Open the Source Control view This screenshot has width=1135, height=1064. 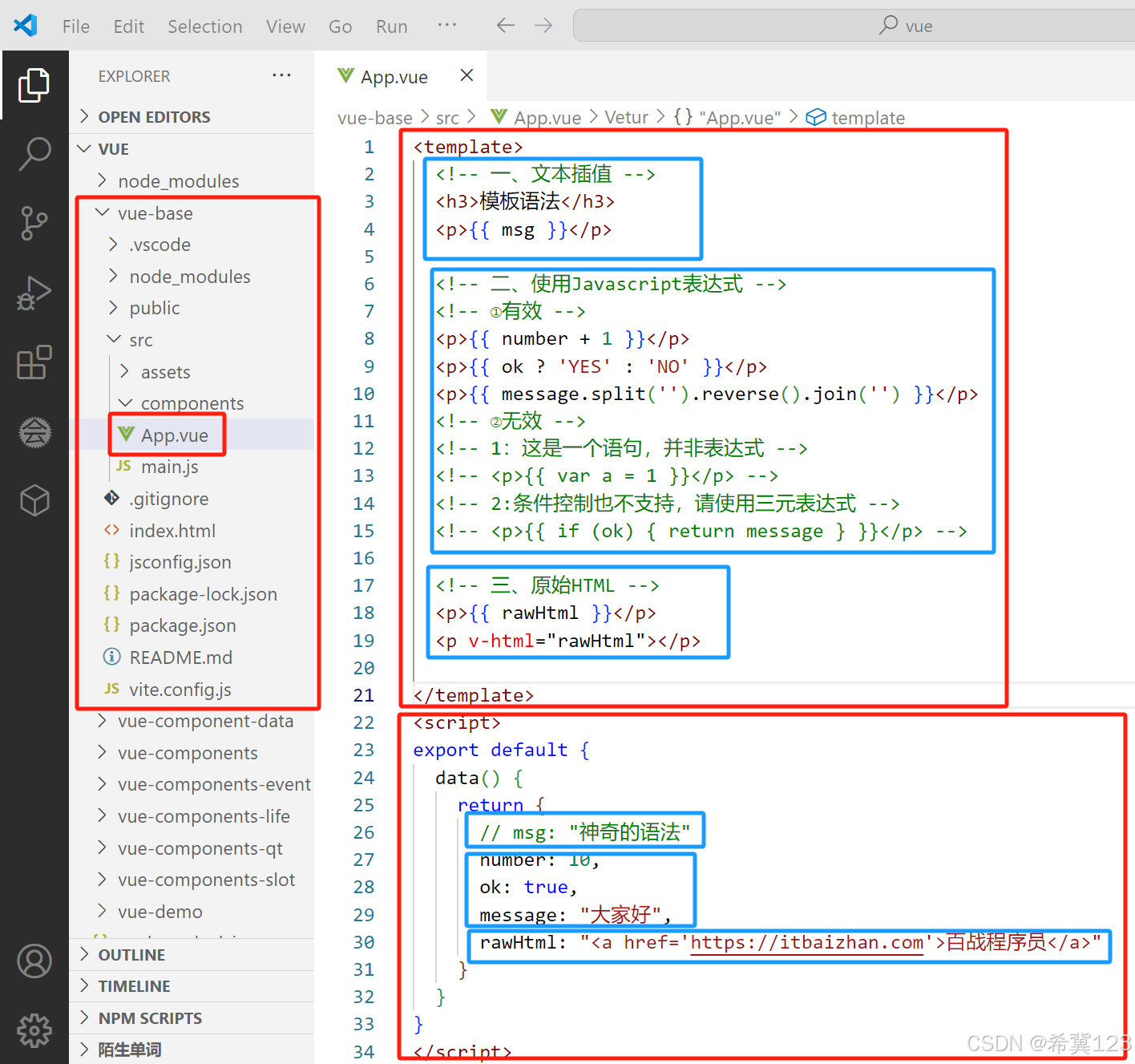coord(34,223)
